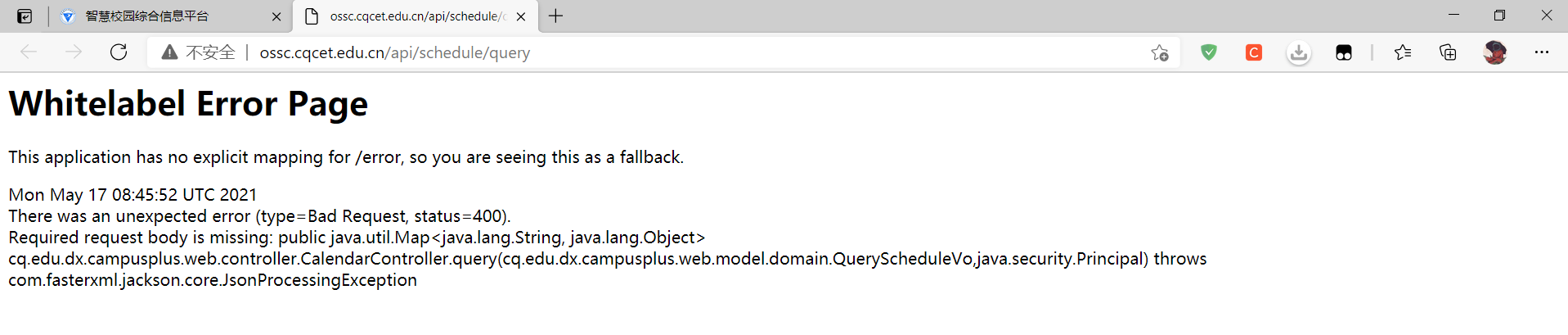Open the green shield extension
This screenshot has height=335, width=1568.
[1209, 52]
